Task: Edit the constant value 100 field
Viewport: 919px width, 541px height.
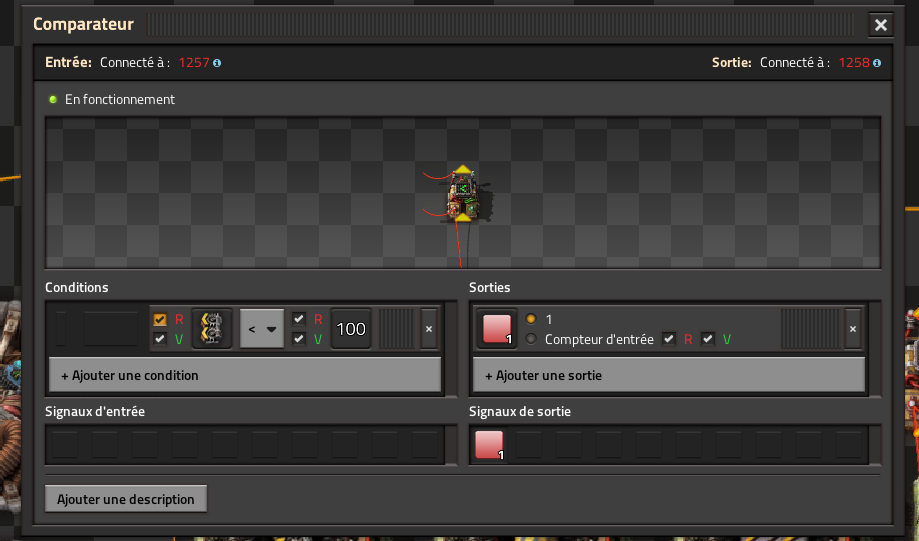Action: [x=351, y=328]
